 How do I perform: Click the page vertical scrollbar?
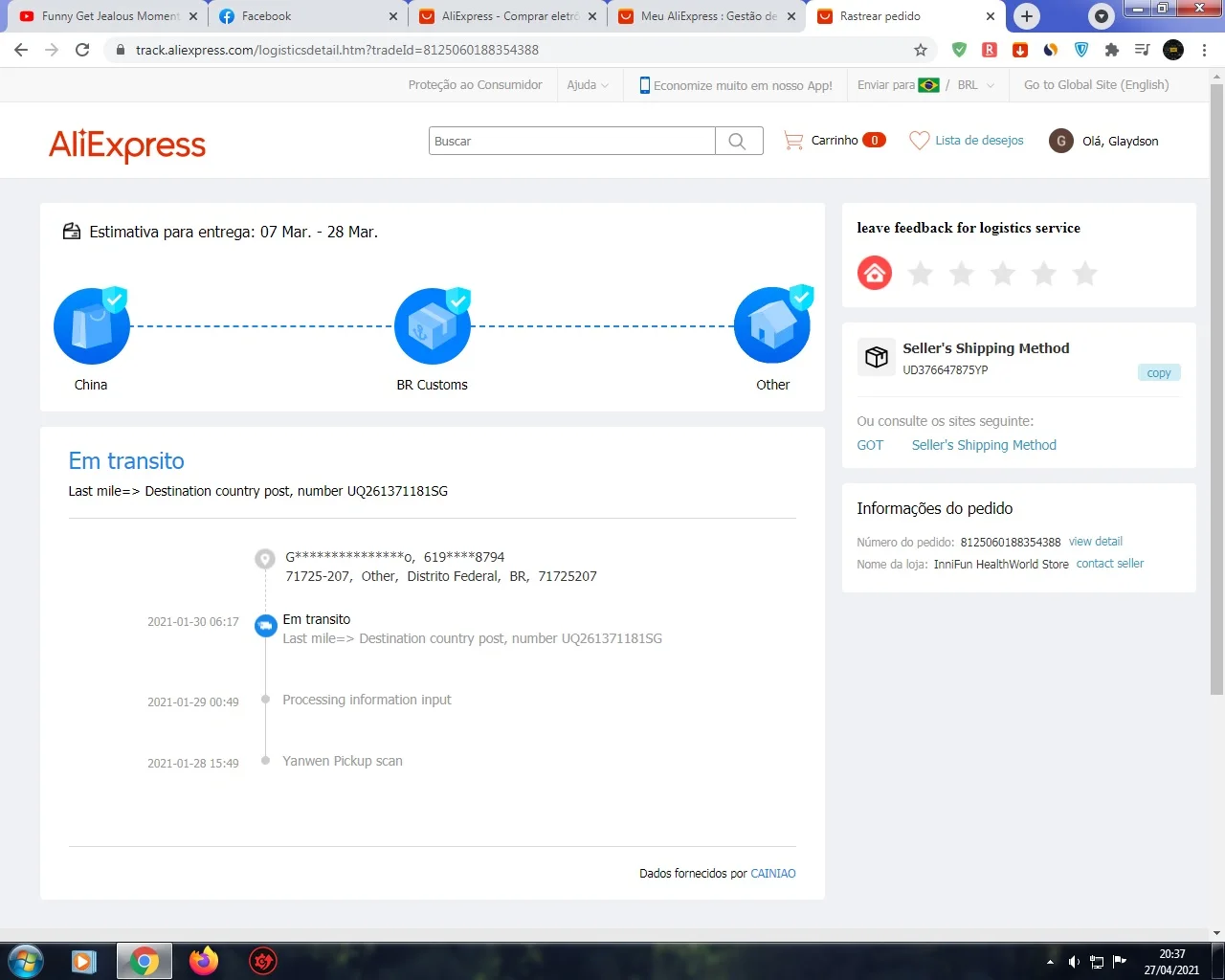click(x=1216, y=388)
